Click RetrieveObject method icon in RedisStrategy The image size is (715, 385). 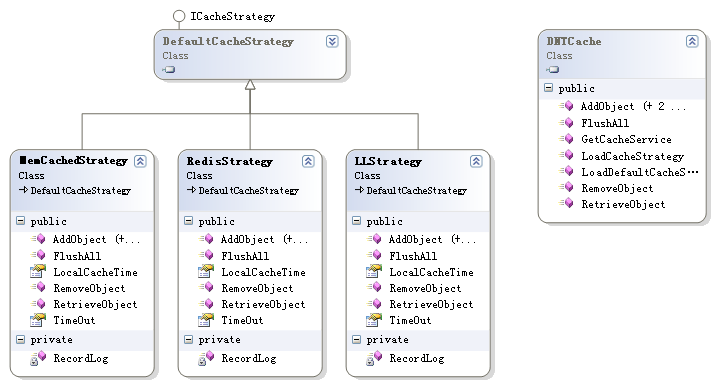click(x=207, y=303)
